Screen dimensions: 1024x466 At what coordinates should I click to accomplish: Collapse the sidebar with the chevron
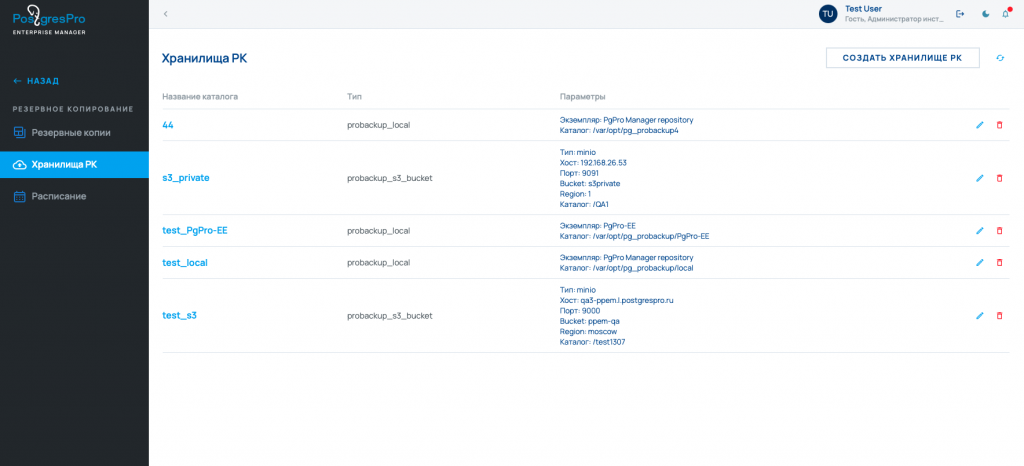coord(165,14)
